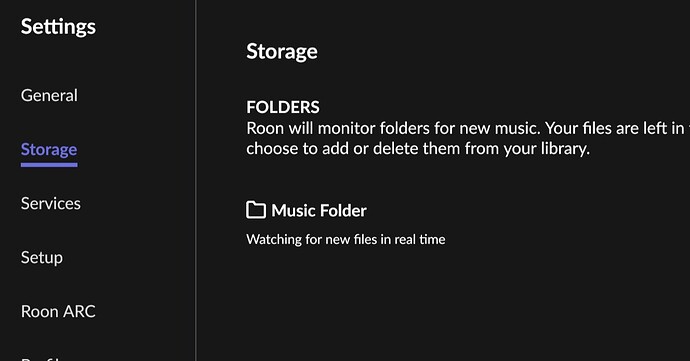Select the partially visible item below Roon ARC
Screen dimensions: 690x361
point(42,359)
